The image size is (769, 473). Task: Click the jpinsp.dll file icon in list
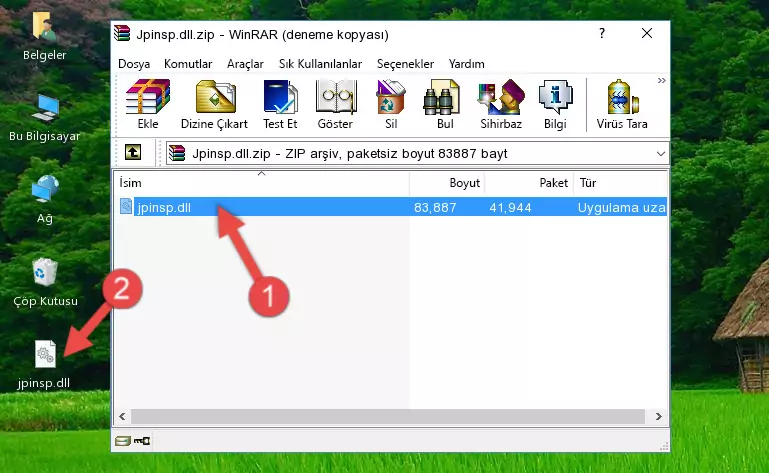[126, 207]
